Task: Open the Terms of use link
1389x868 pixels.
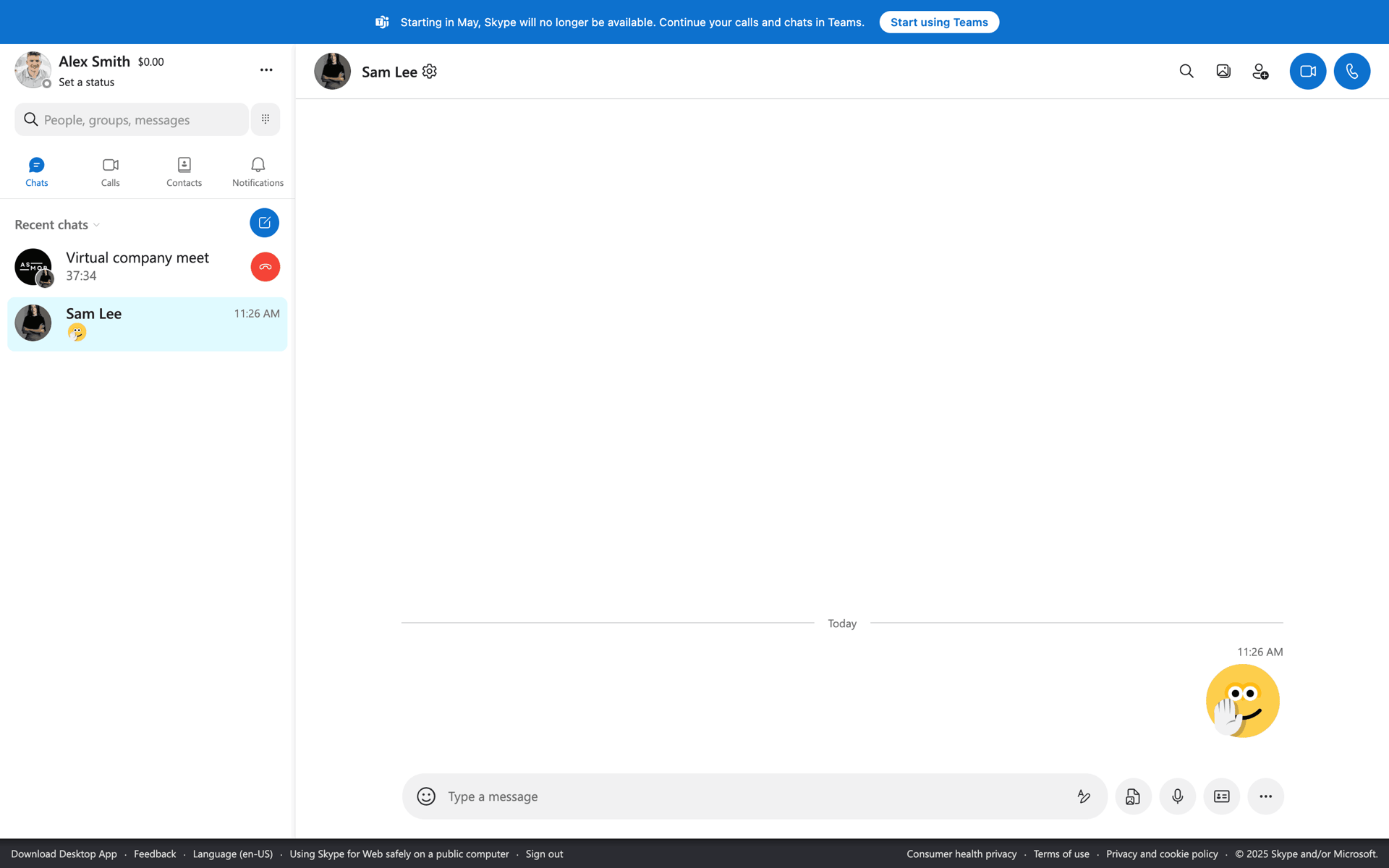Action: (1061, 854)
